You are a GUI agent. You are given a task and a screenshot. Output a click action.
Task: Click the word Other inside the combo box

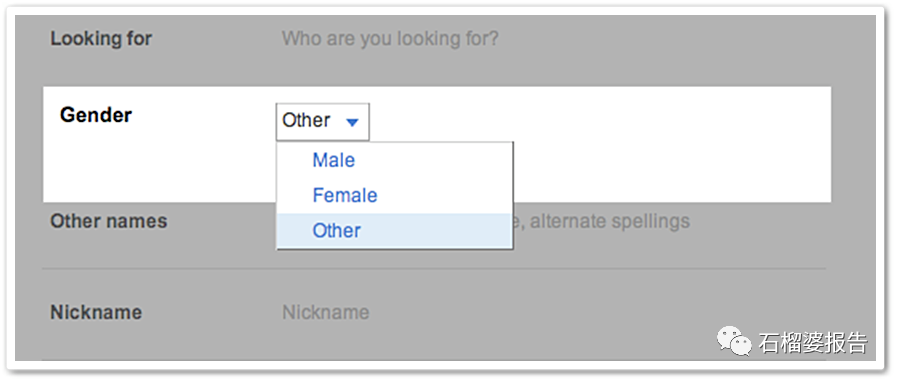[306, 121]
